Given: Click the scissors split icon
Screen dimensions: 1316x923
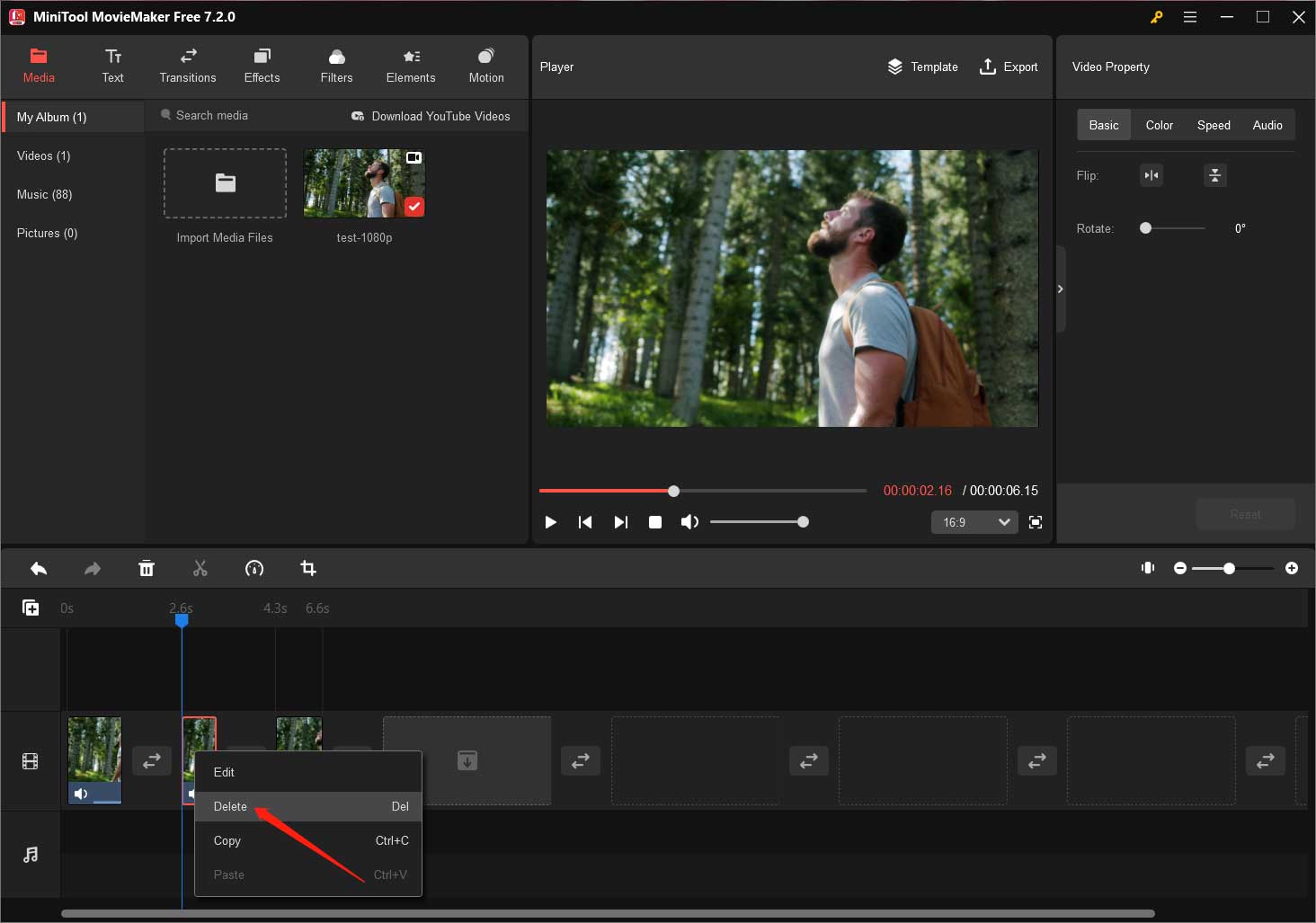Looking at the screenshot, I should 200,568.
